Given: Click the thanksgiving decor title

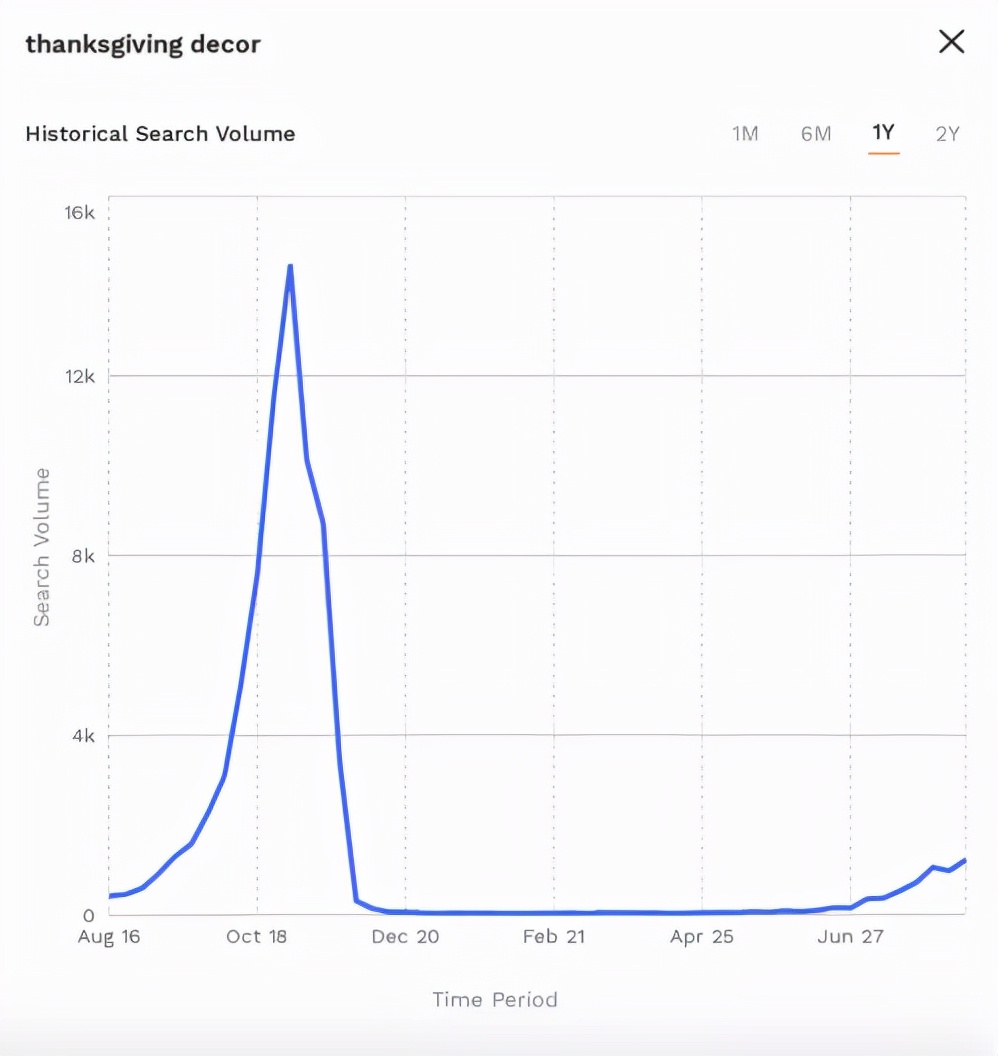Looking at the screenshot, I should pos(143,44).
